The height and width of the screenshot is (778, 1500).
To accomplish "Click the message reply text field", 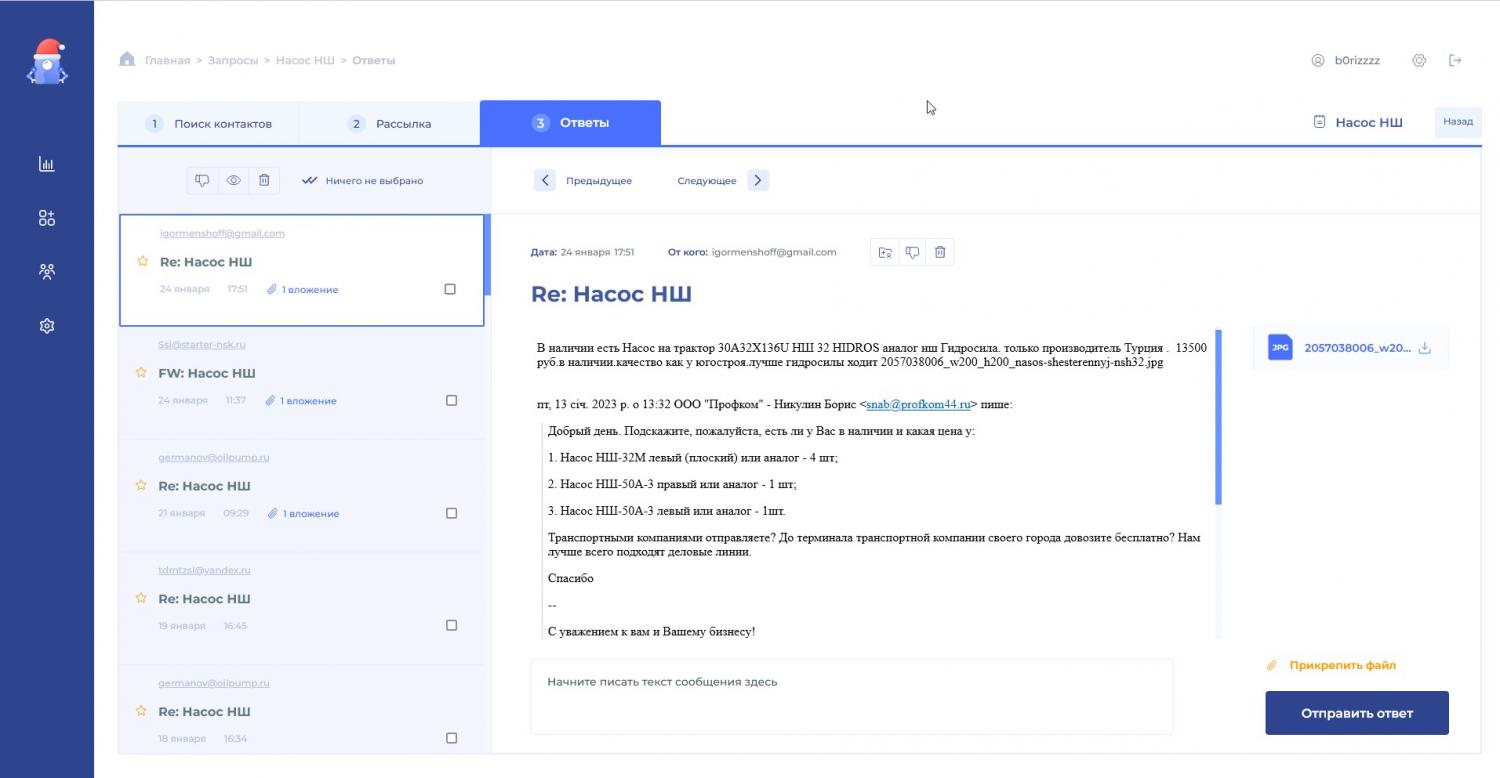I will click(x=851, y=697).
